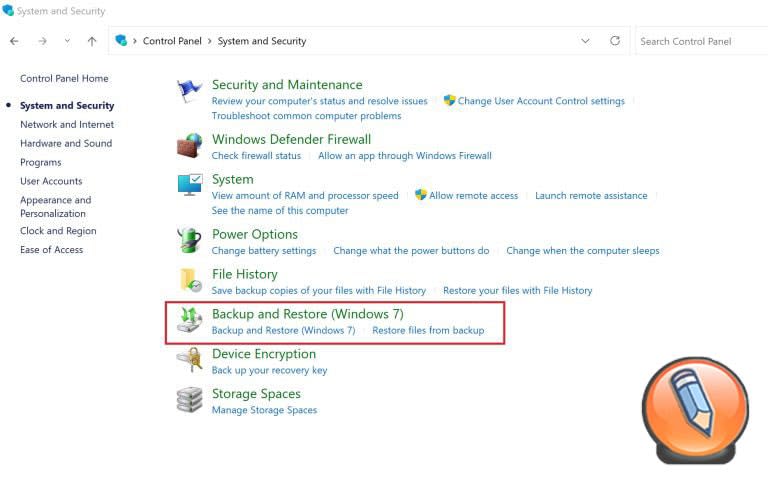Viewport: 768px width, 484px height.
Task: Click the Power Options battery icon
Action: [189, 240]
